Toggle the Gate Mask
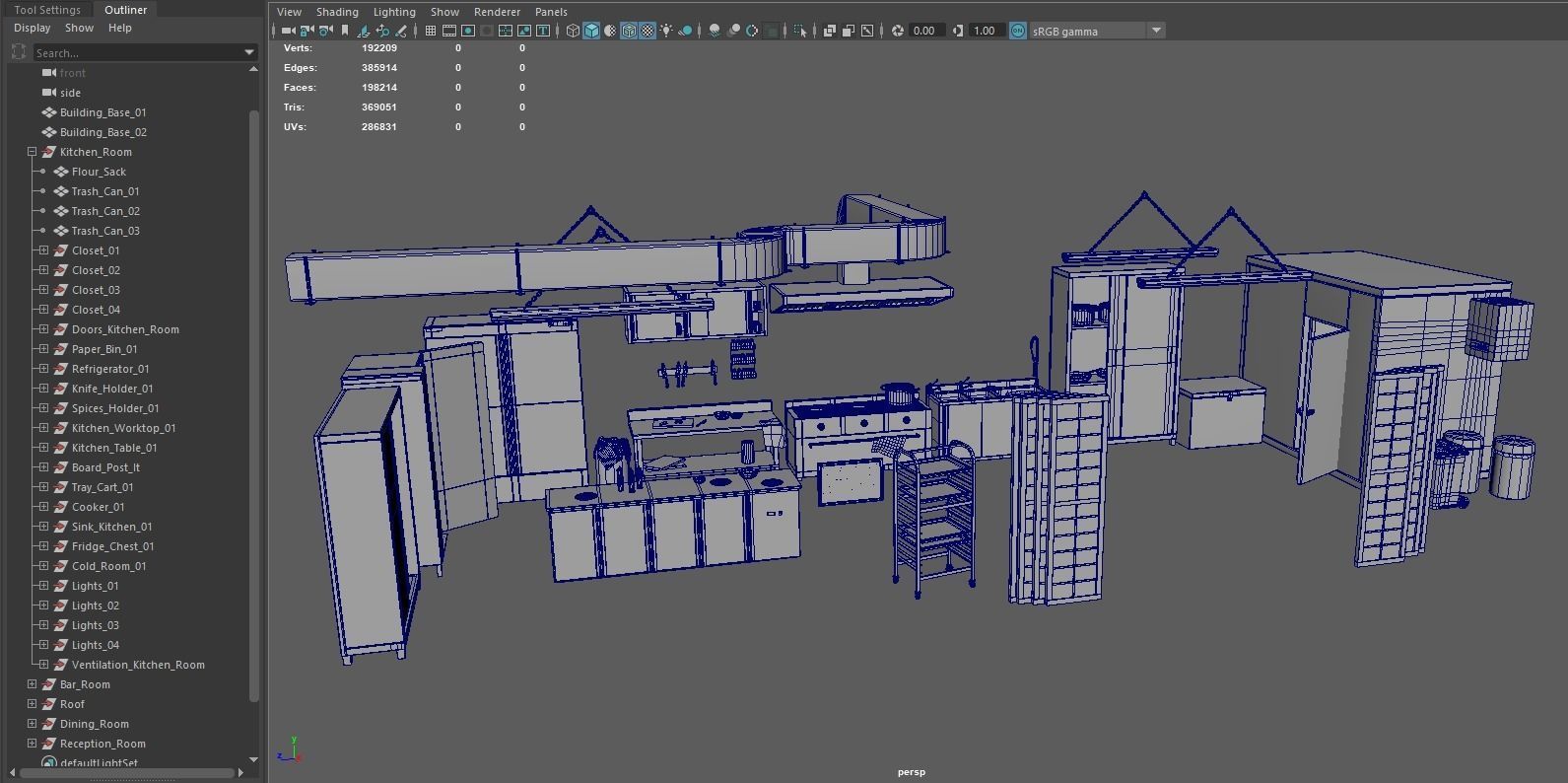1568x783 pixels. [487, 31]
